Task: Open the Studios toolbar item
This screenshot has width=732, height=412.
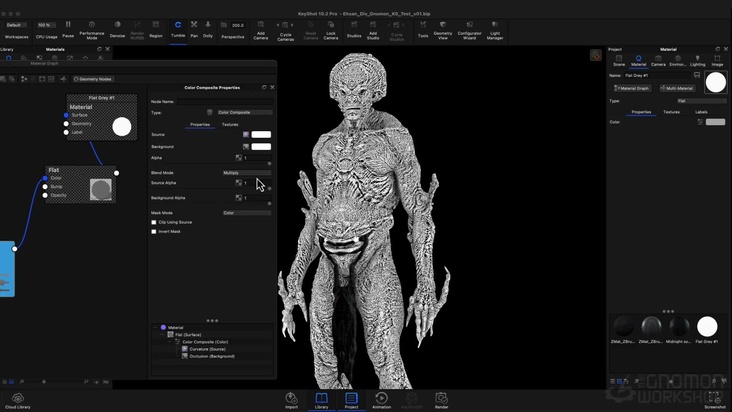Action: (354, 29)
